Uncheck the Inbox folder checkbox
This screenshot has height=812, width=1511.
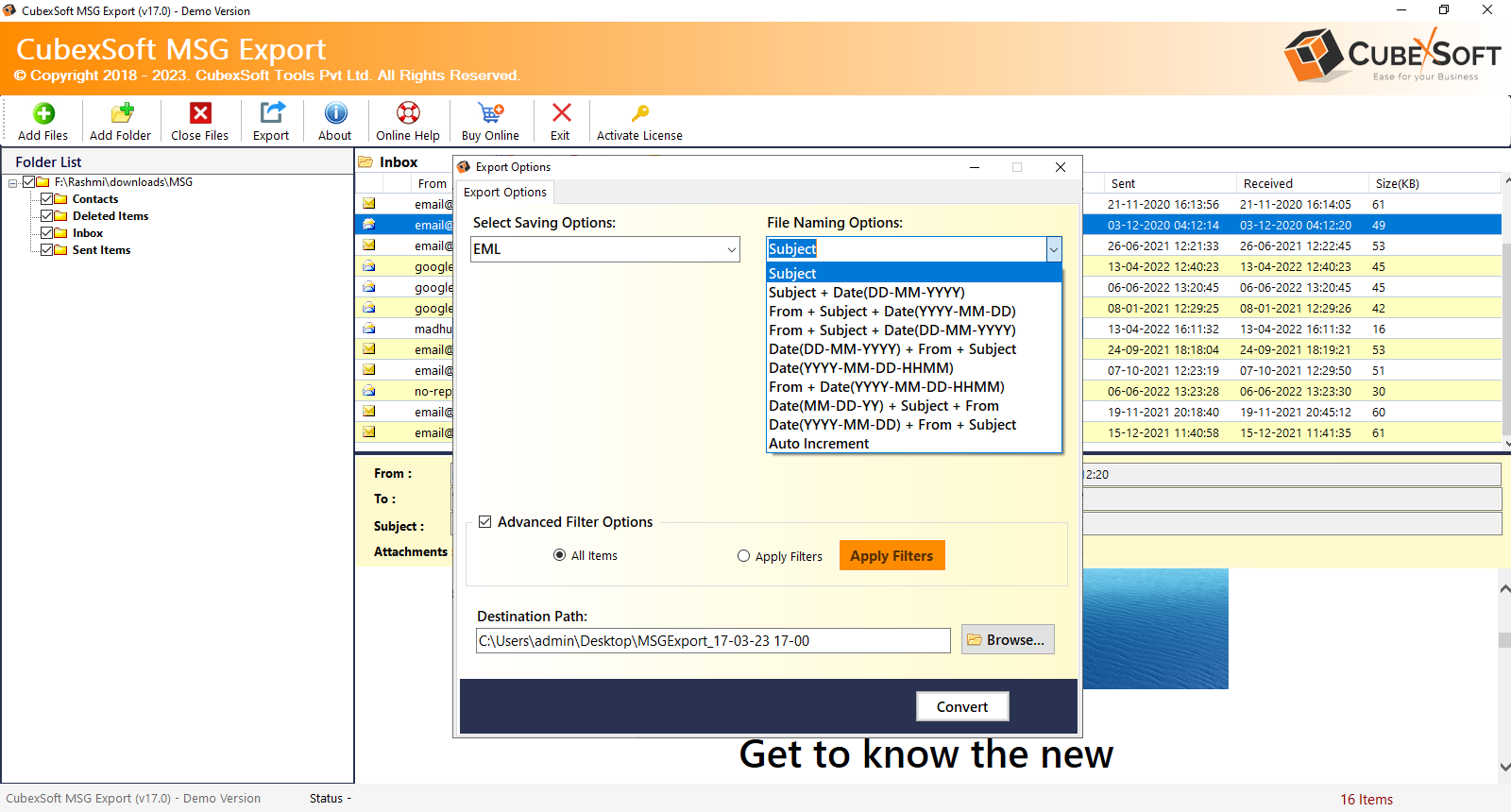point(46,233)
